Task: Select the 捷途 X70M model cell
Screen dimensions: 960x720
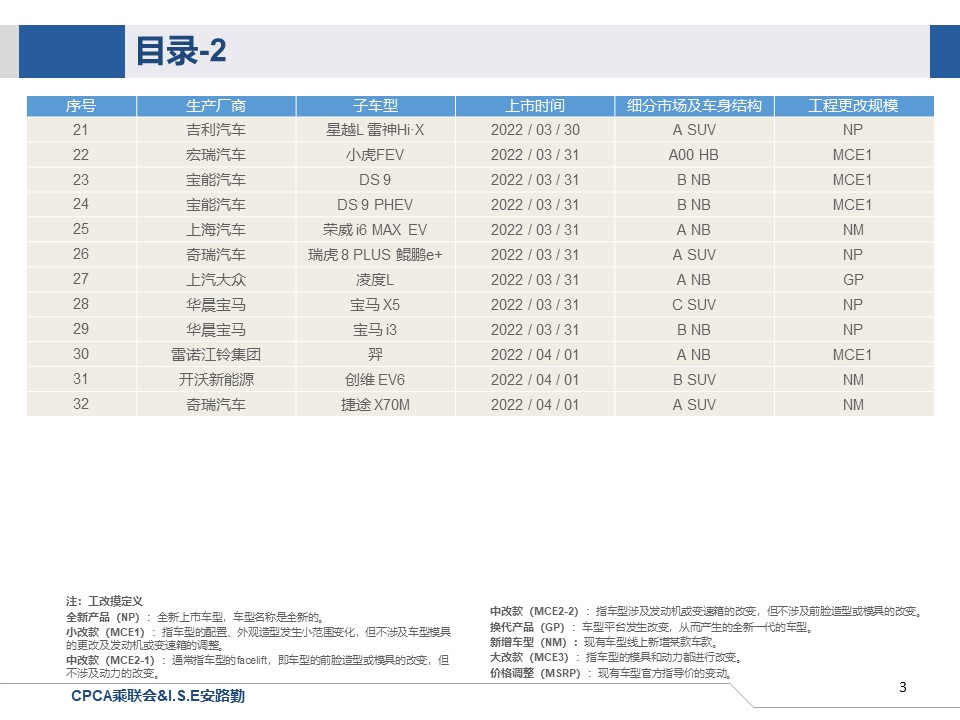Action: point(375,405)
